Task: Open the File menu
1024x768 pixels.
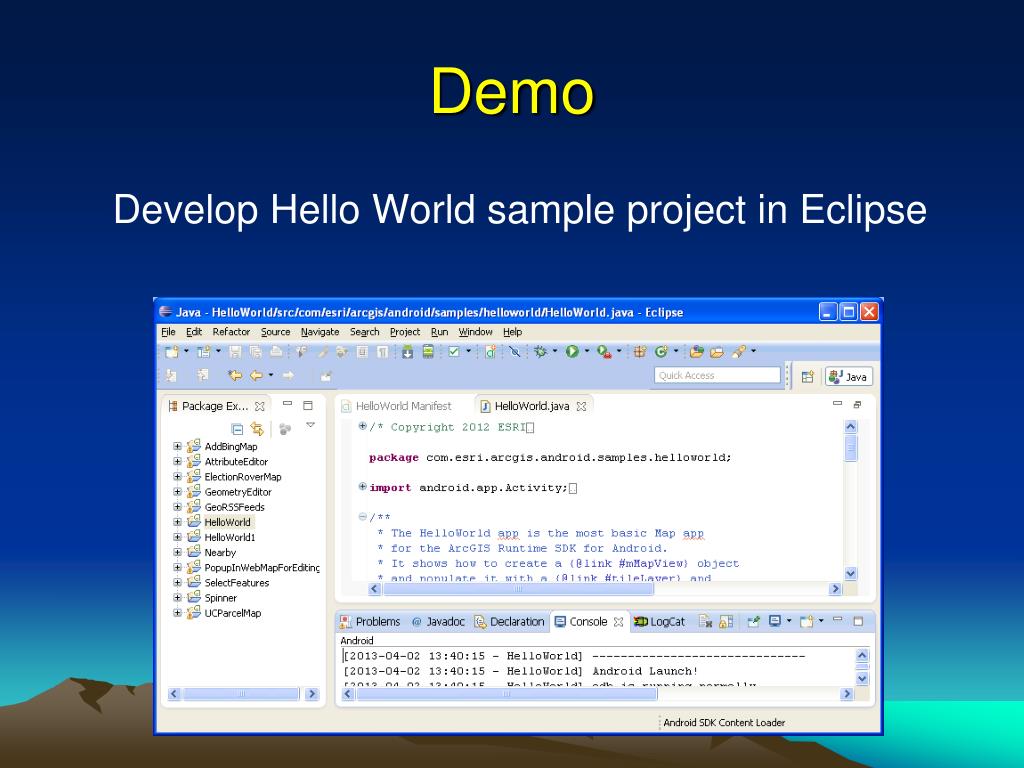Action: pyautogui.click(x=168, y=332)
